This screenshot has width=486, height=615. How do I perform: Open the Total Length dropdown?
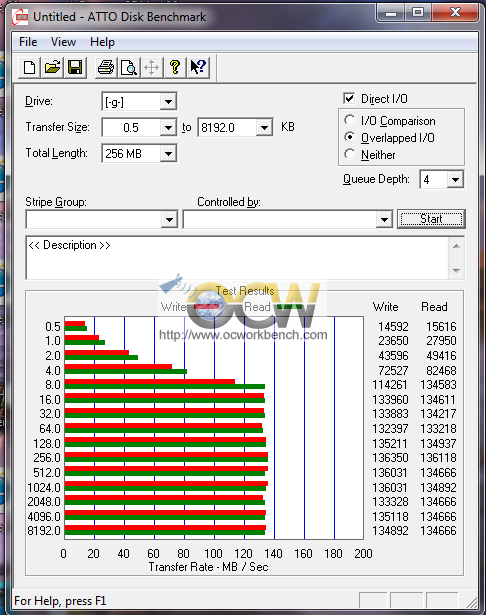(168, 153)
